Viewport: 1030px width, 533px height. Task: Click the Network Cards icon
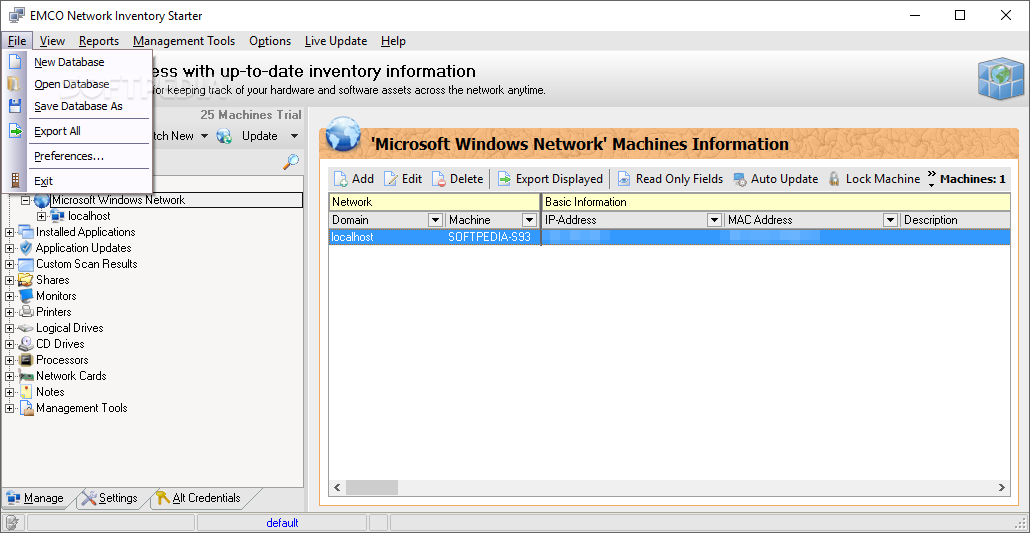pyautogui.click(x=26, y=376)
